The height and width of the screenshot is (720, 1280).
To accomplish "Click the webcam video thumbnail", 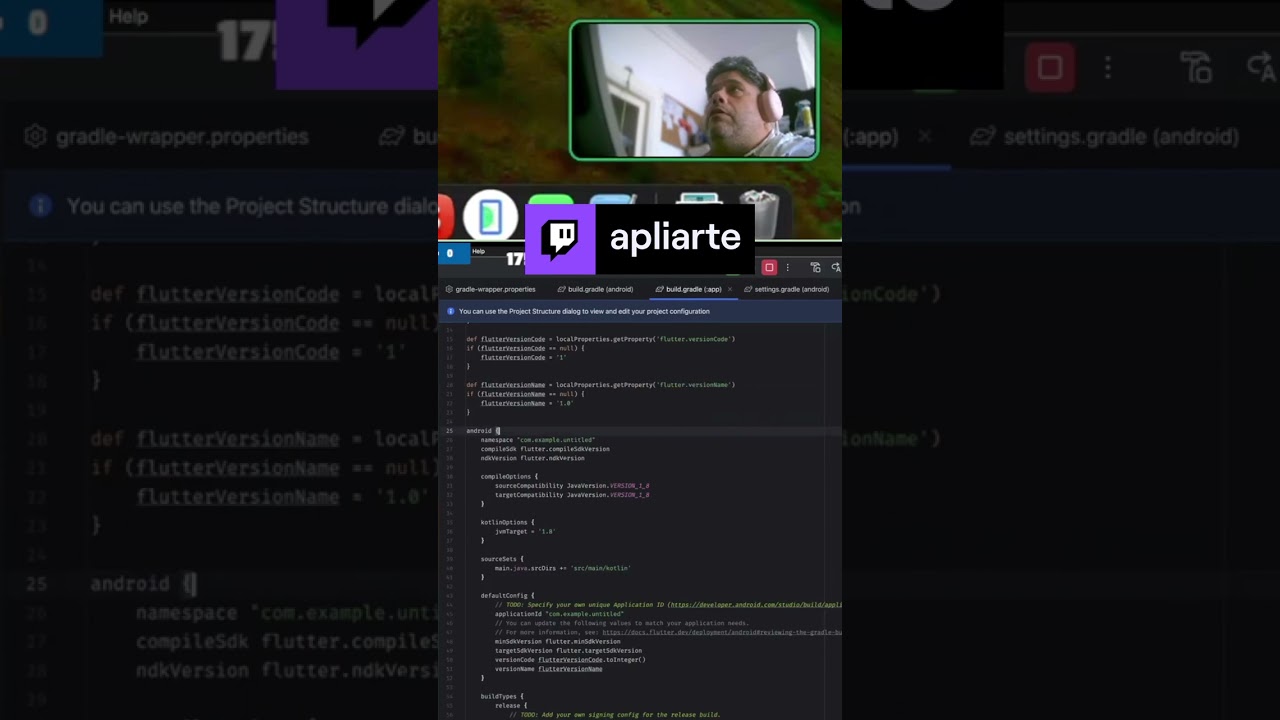I will tap(694, 91).
